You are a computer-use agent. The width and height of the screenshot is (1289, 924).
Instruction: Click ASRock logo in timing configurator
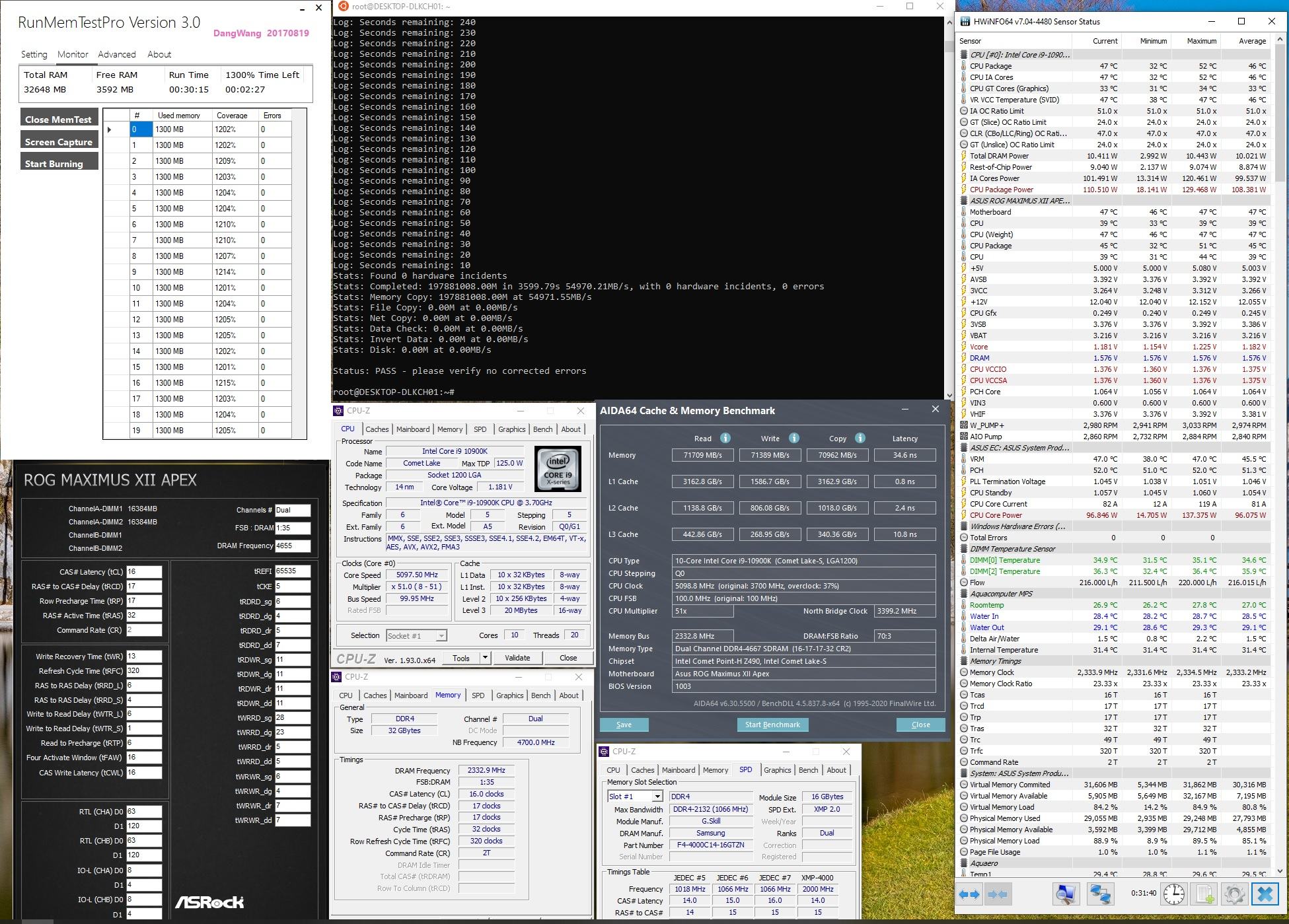pyautogui.click(x=209, y=902)
